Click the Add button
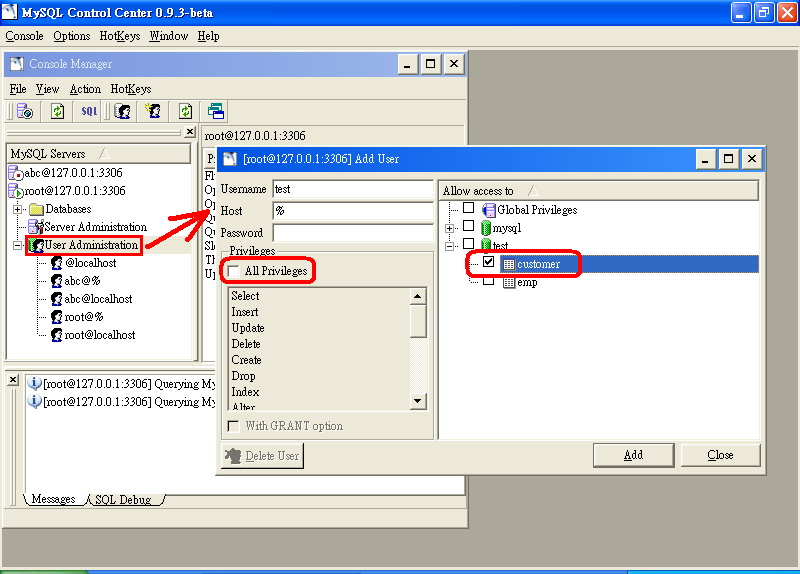 pyautogui.click(x=633, y=455)
